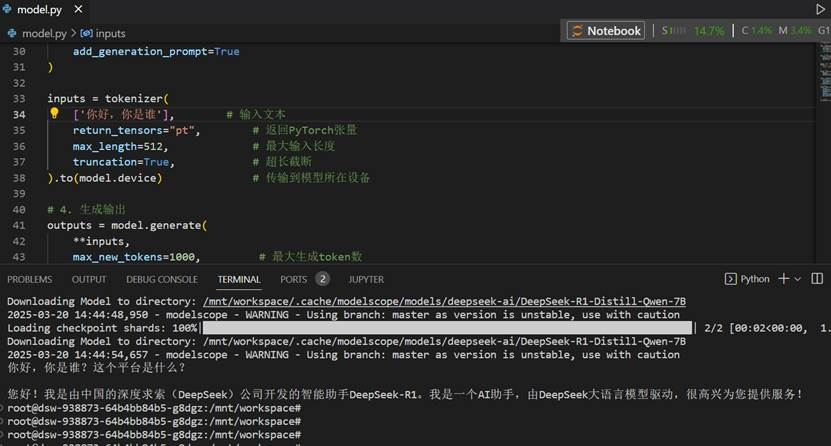Place cursor on outputs = model.generate( line
The width and height of the screenshot is (831, 446).
(x=127, y=226)
